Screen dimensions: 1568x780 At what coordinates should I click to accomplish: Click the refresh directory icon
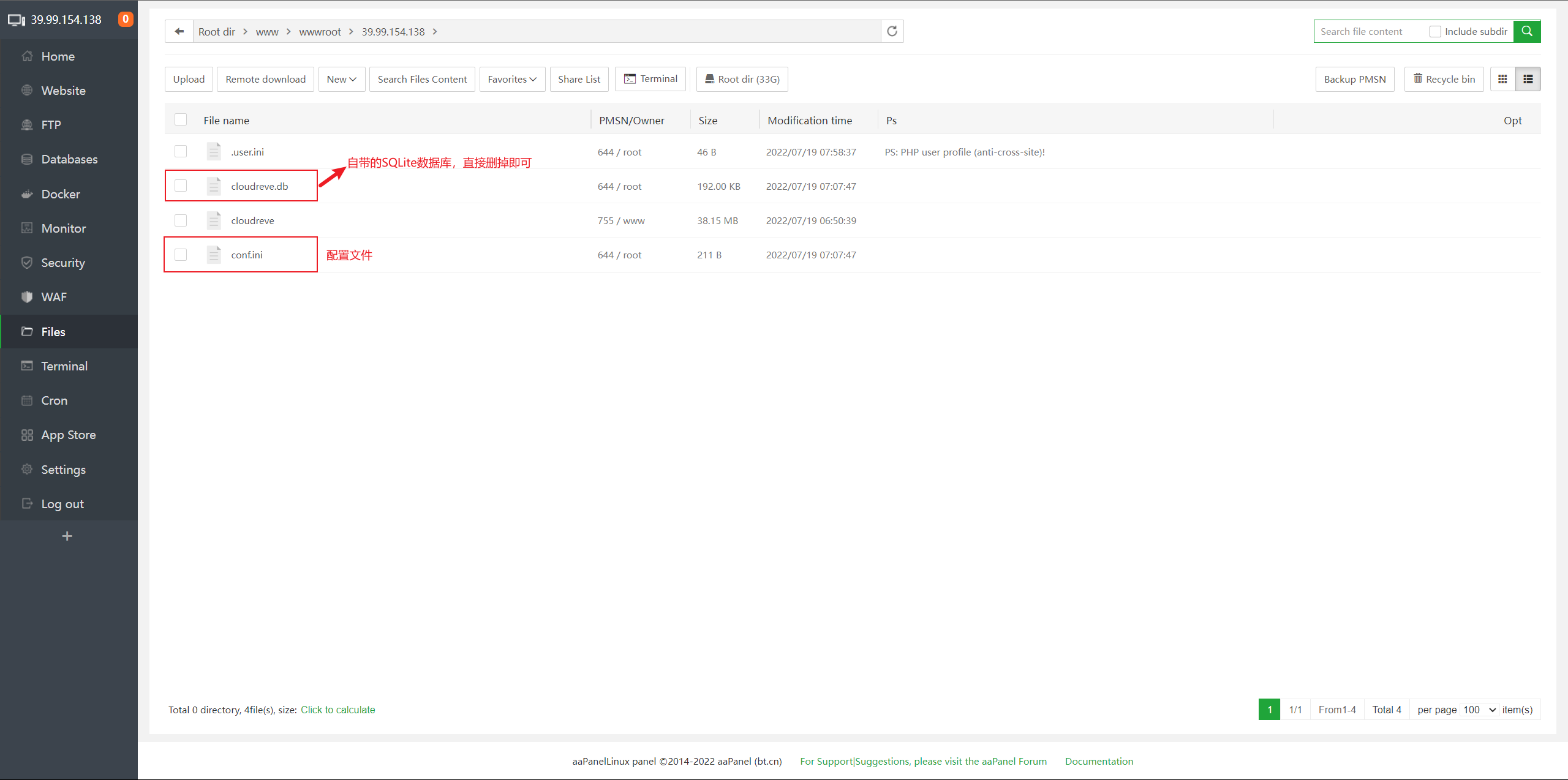click(892, 31)
